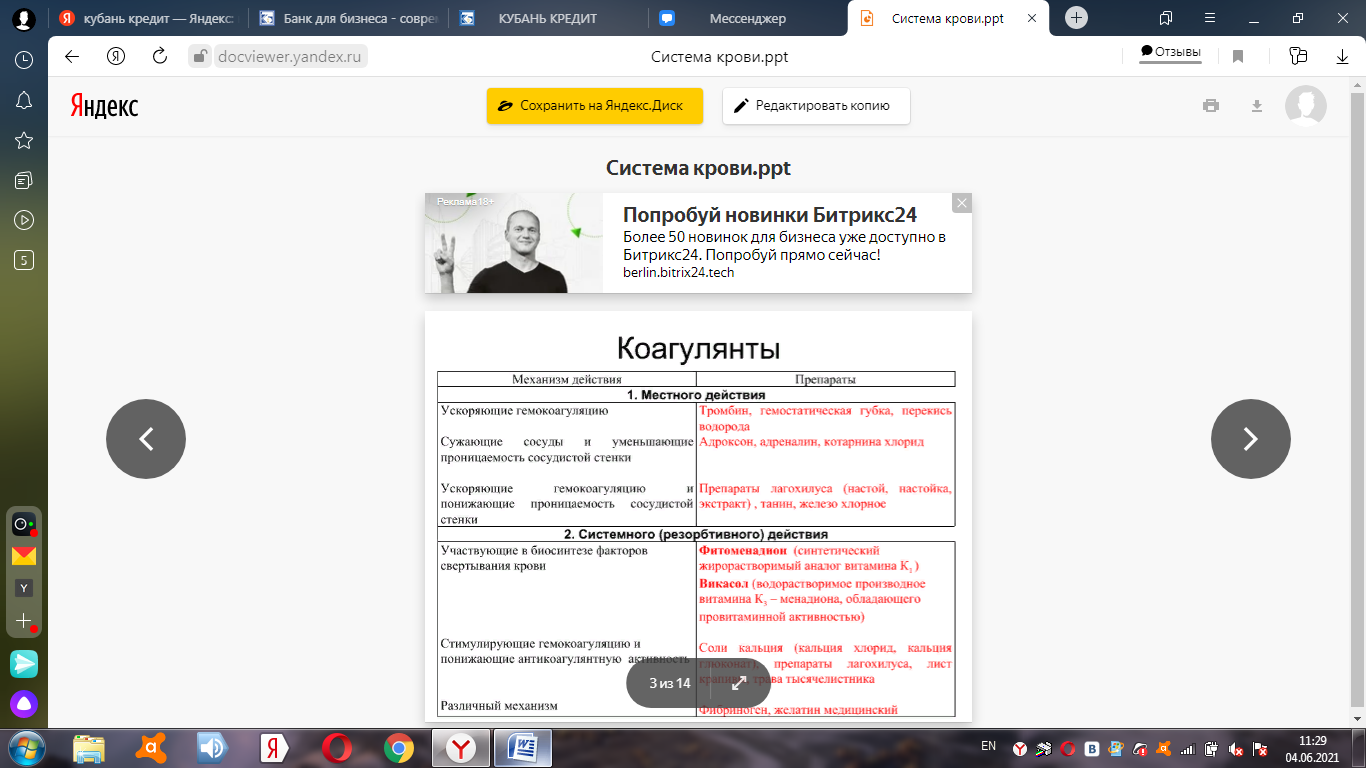The image size is (1366, 768).
Task: Click the download arrow icon beside printer
Action: [1257, 106]
